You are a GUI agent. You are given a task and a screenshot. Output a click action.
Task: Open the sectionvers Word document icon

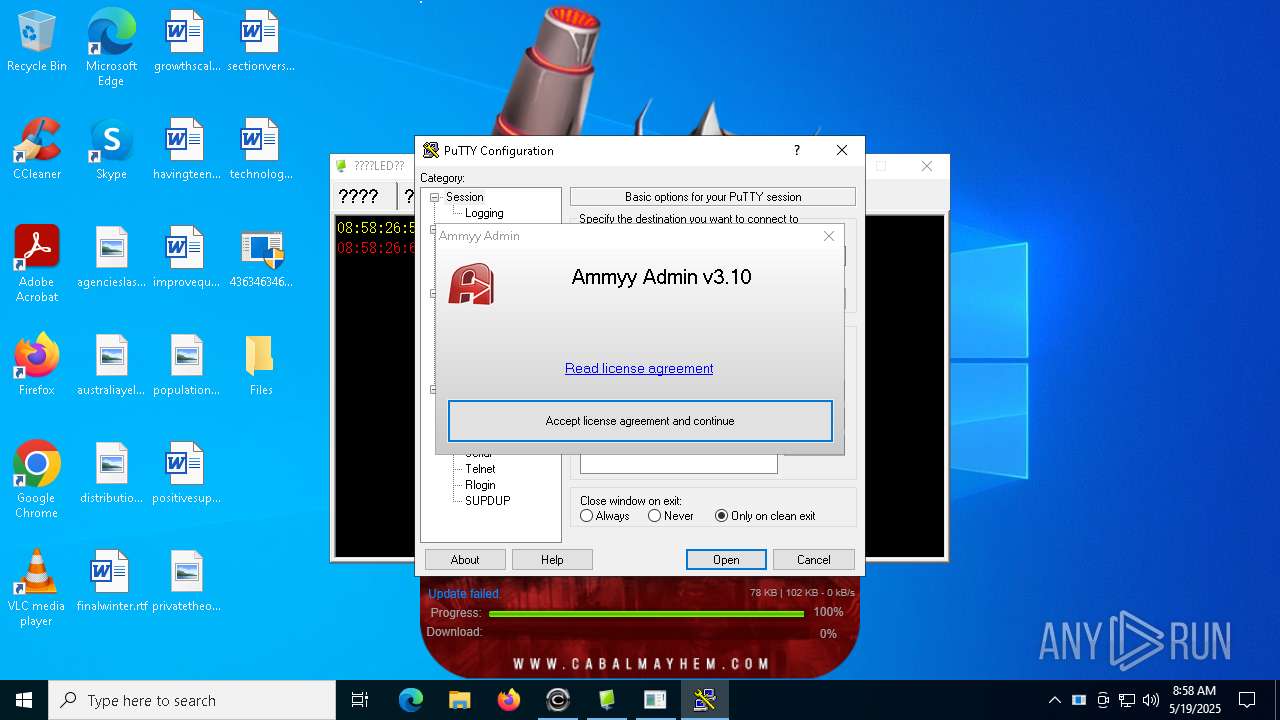click(x=260, y=42)
